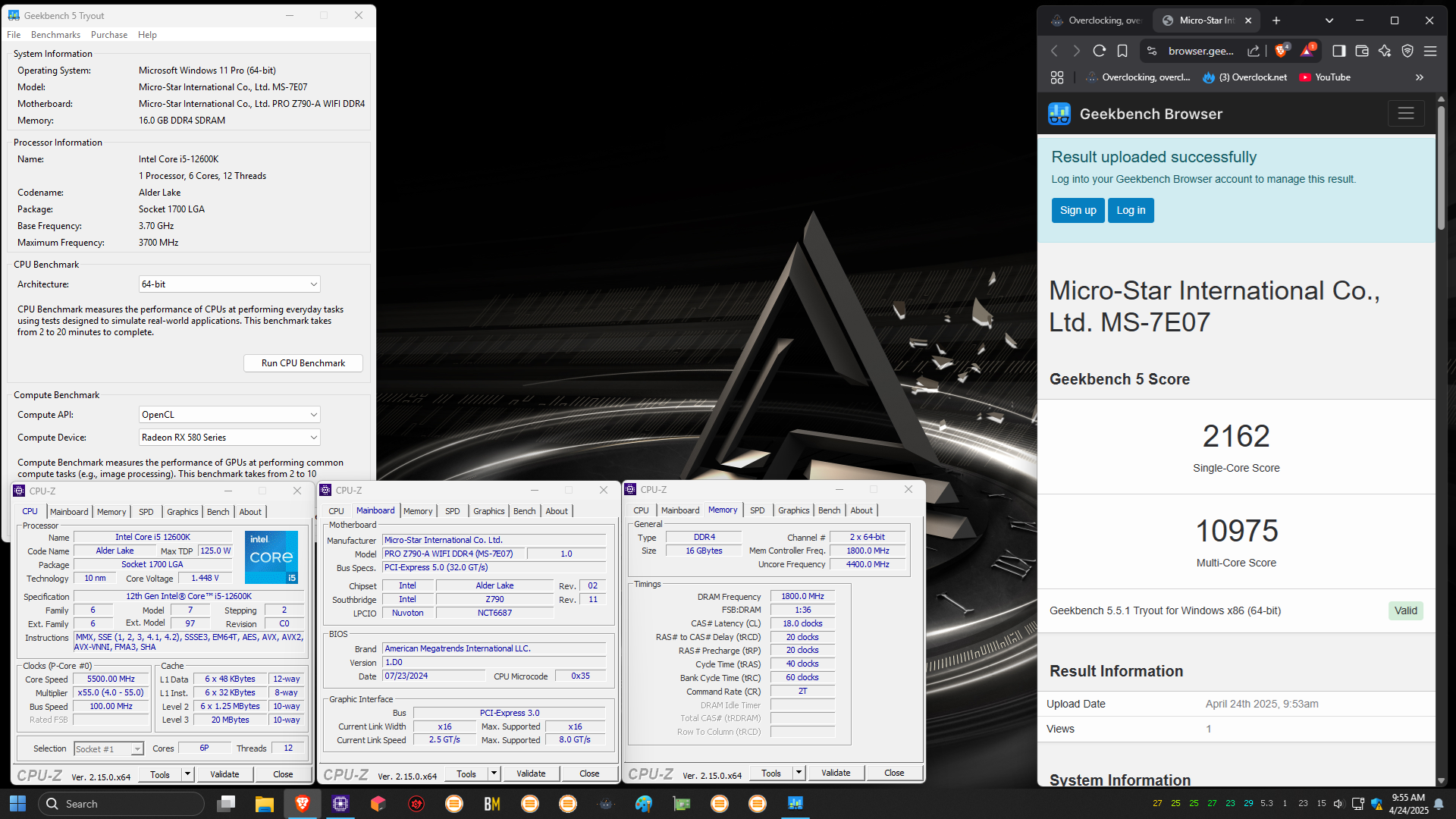Open Compute Device Radeon RX 580 dropdown
The height and width of the screenshot is (819, 1456).
point(229,438)
